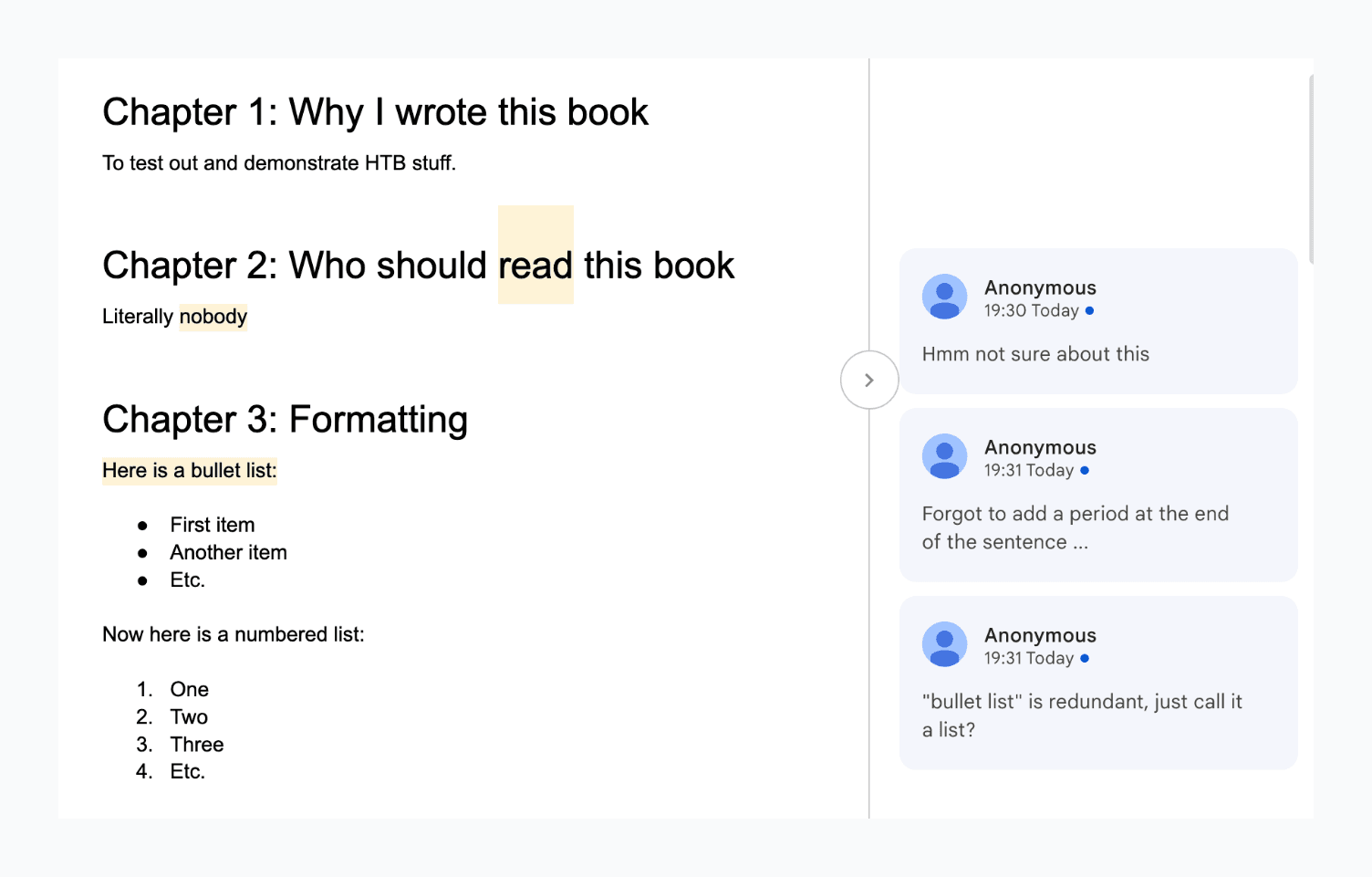
Task: Select the highlighted 'Here is a bullet list:' text
Action: pyautogui.click(x=189, y=470)
